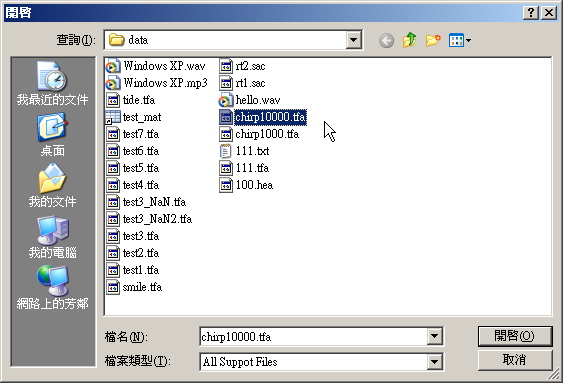563x383 pixels.
Task: Select the file name 111.txt
Action: coord(252,151)
